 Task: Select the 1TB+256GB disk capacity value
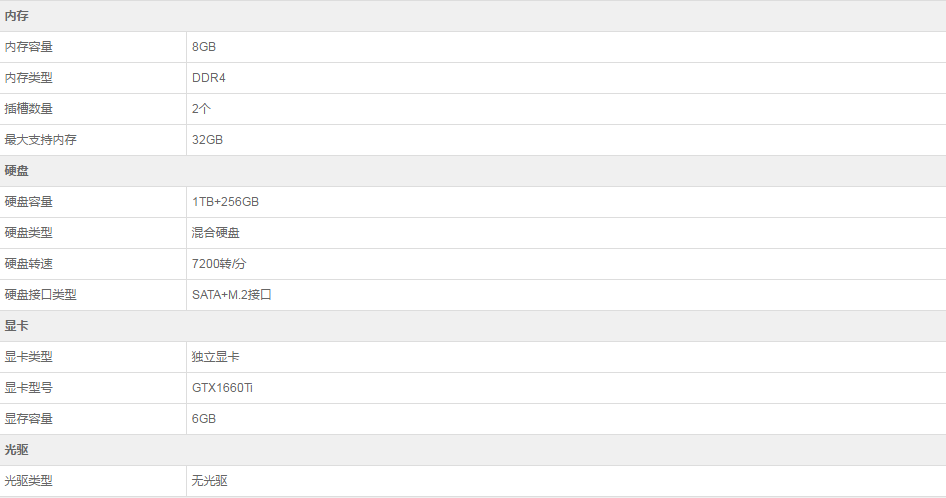tap(226, 202)
